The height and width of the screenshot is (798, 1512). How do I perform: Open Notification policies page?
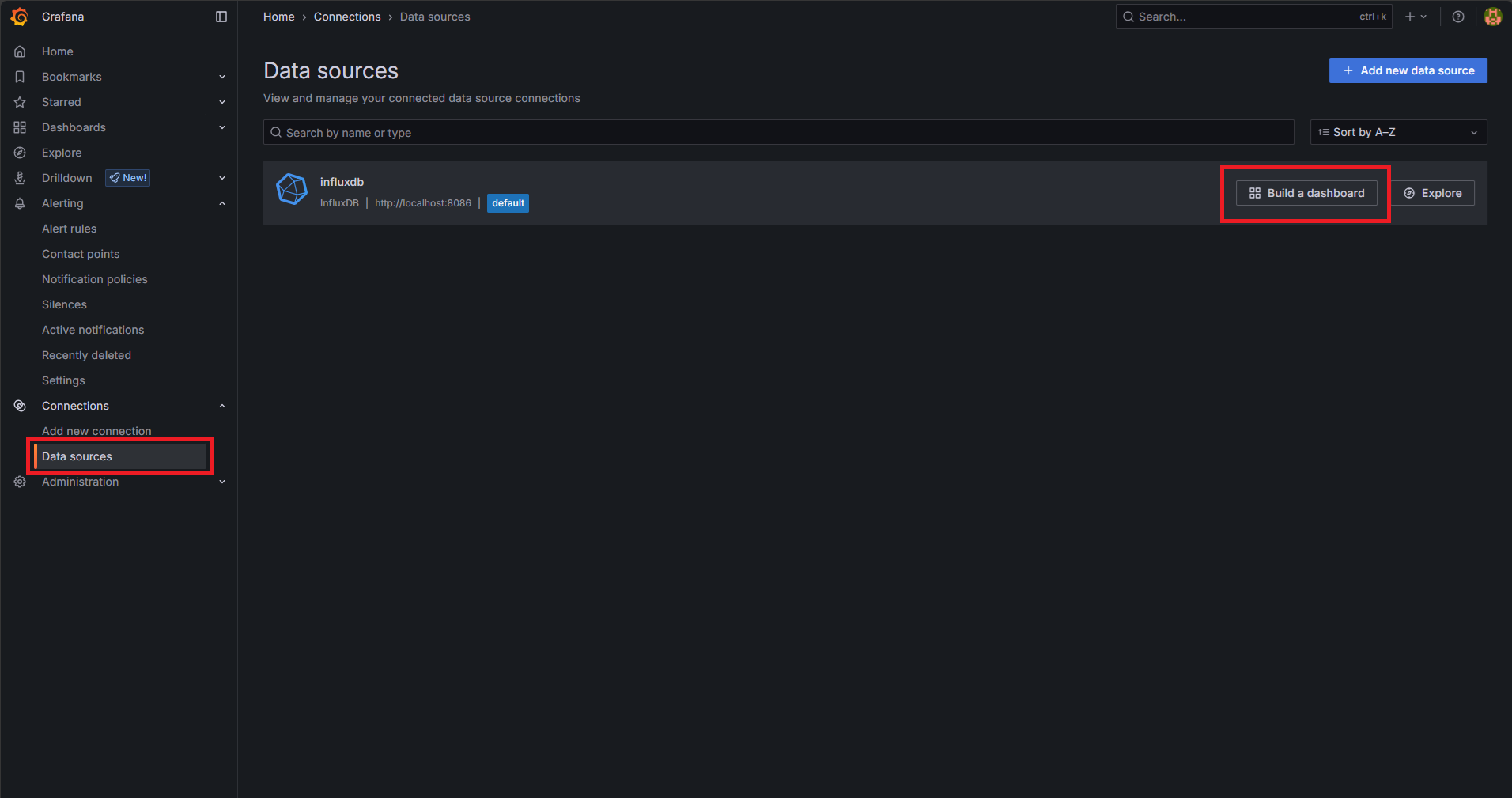(x=95, y=279)
